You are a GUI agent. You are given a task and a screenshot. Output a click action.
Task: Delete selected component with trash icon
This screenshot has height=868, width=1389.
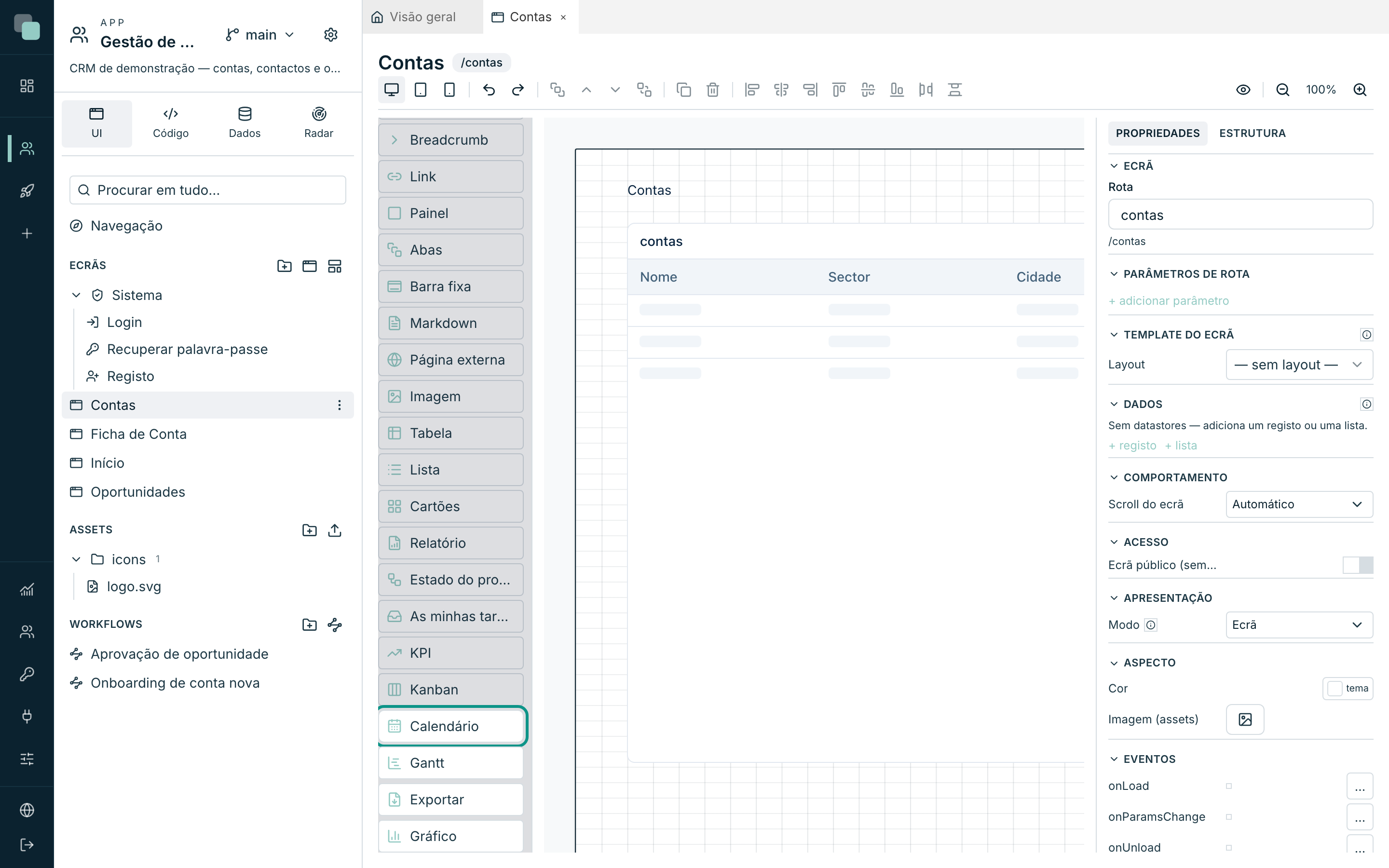(x=713, y=90)
